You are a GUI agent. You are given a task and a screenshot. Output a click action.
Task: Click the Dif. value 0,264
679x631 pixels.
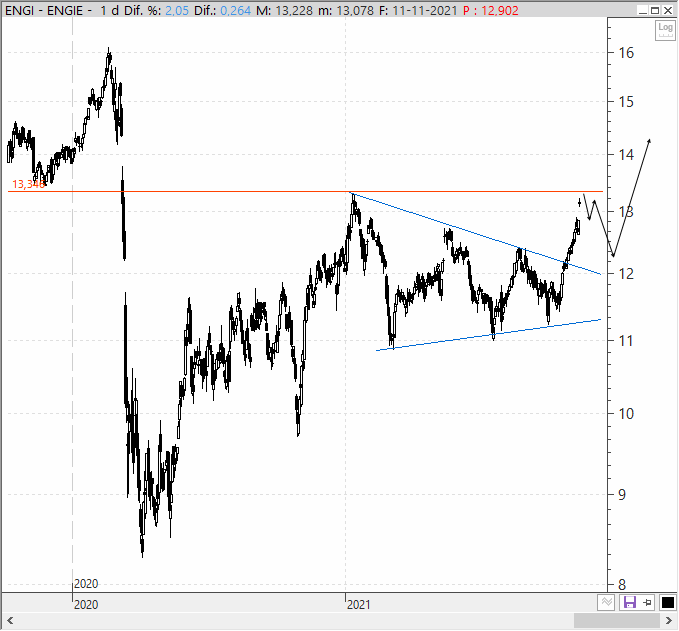236,10
